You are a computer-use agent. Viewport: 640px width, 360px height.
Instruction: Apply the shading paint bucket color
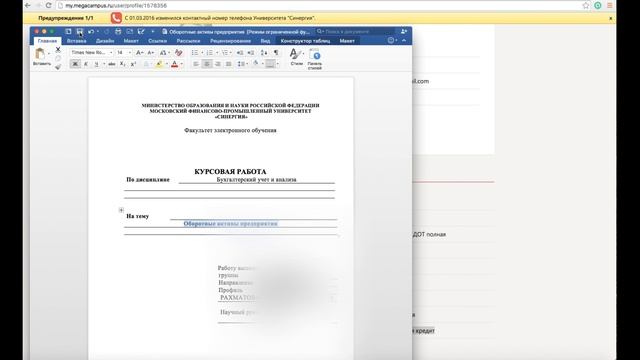(256, 64)
